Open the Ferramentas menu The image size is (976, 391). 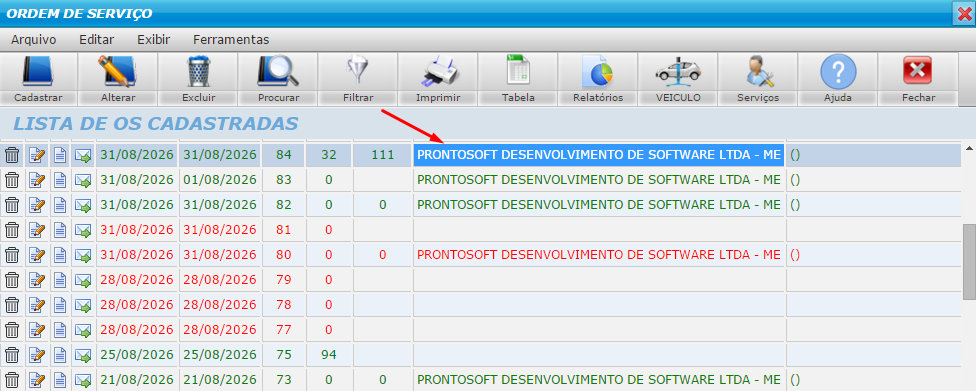pos(231,39)
